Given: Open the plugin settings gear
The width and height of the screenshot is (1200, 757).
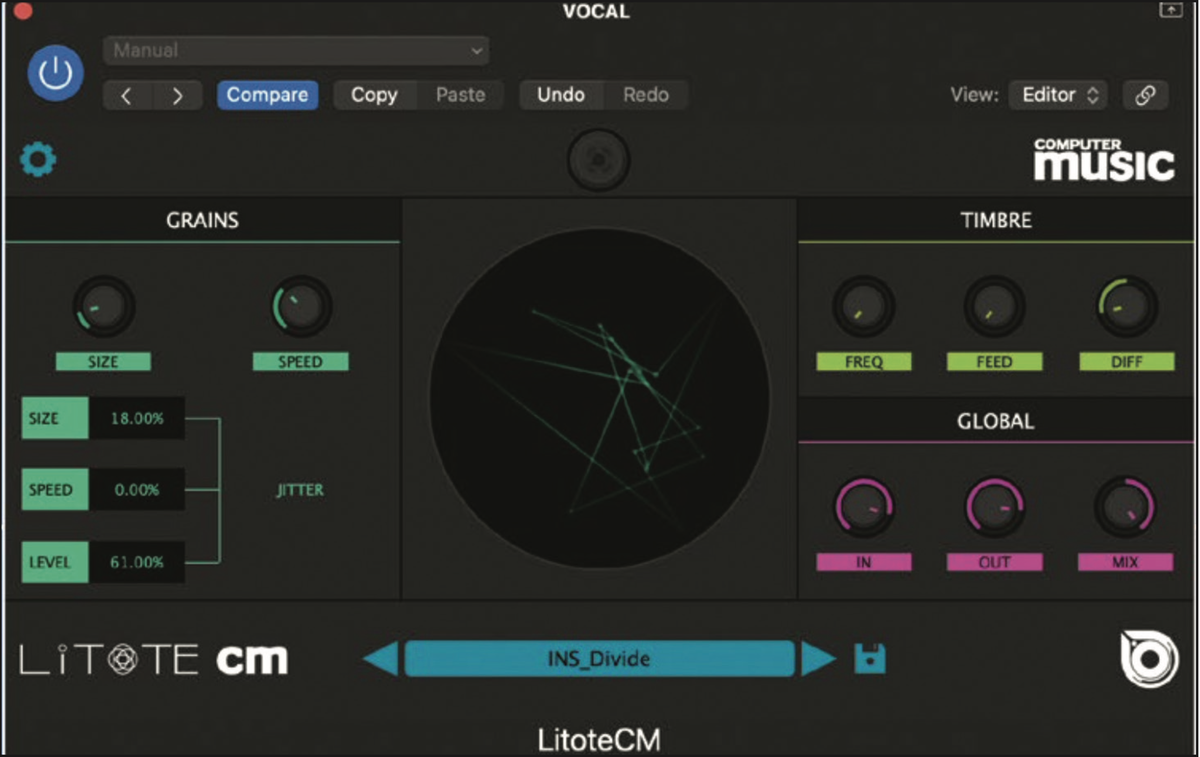Looking at the screenshot, I should (37, 159).
